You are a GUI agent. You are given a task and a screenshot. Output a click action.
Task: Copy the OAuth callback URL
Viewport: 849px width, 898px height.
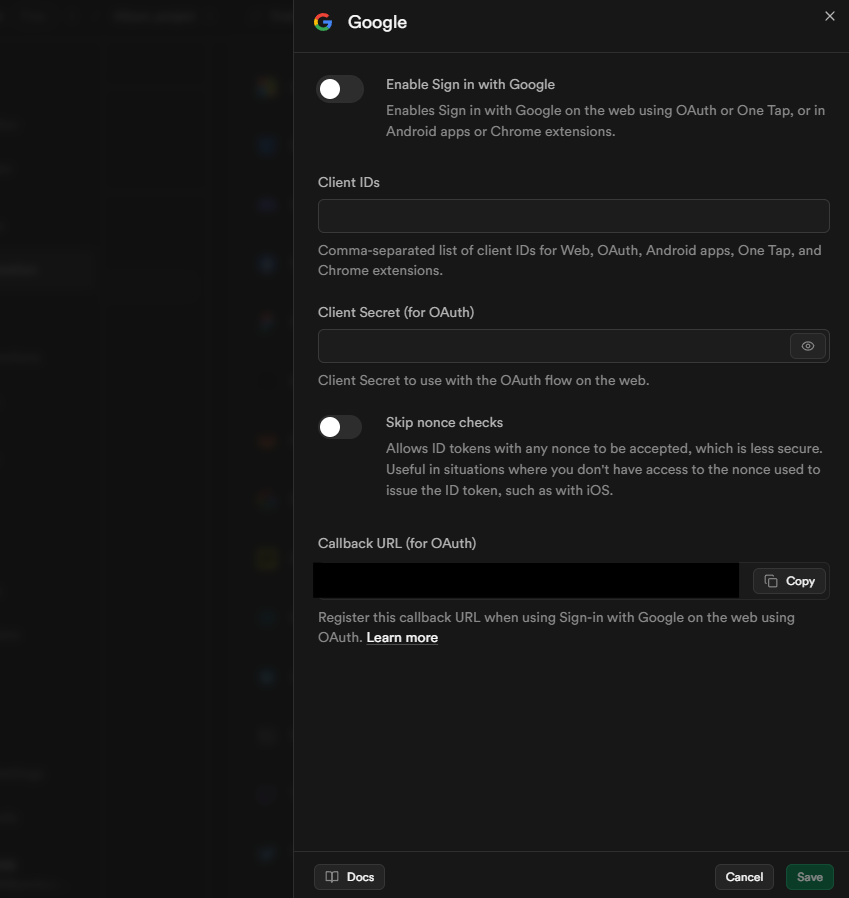click(x=789, y=581)
